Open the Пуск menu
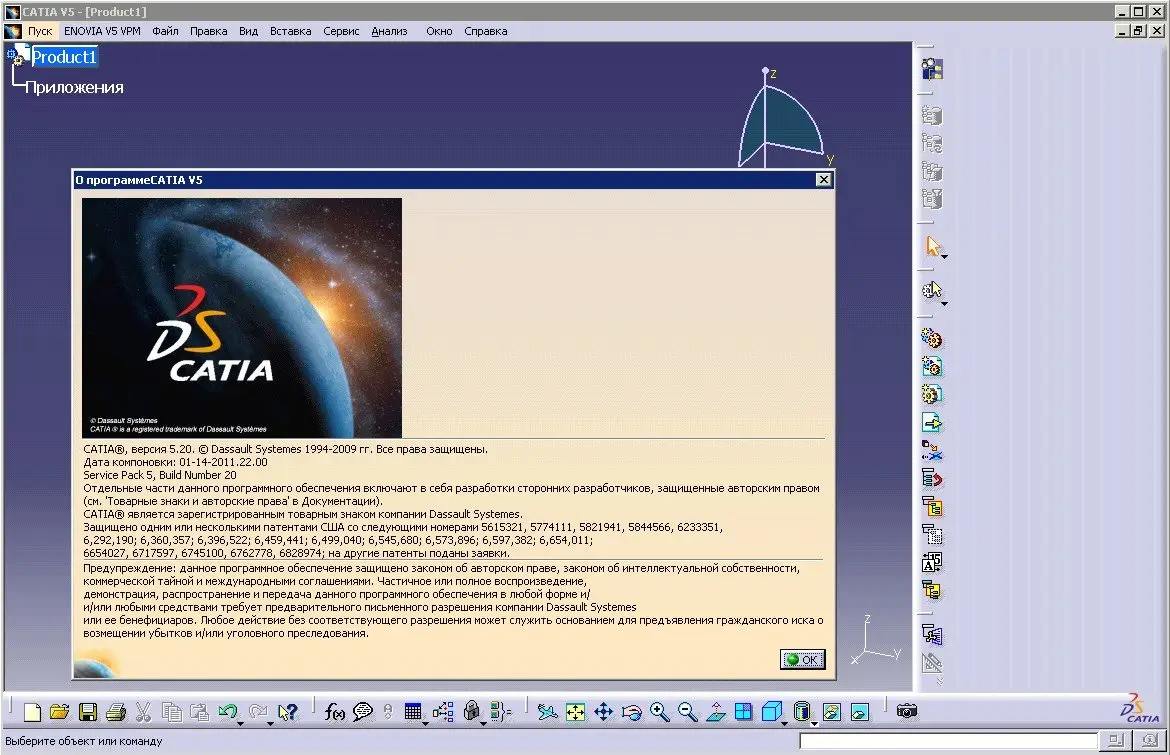1170x755 pixels. pyautogui.click(x=40, y=31)
